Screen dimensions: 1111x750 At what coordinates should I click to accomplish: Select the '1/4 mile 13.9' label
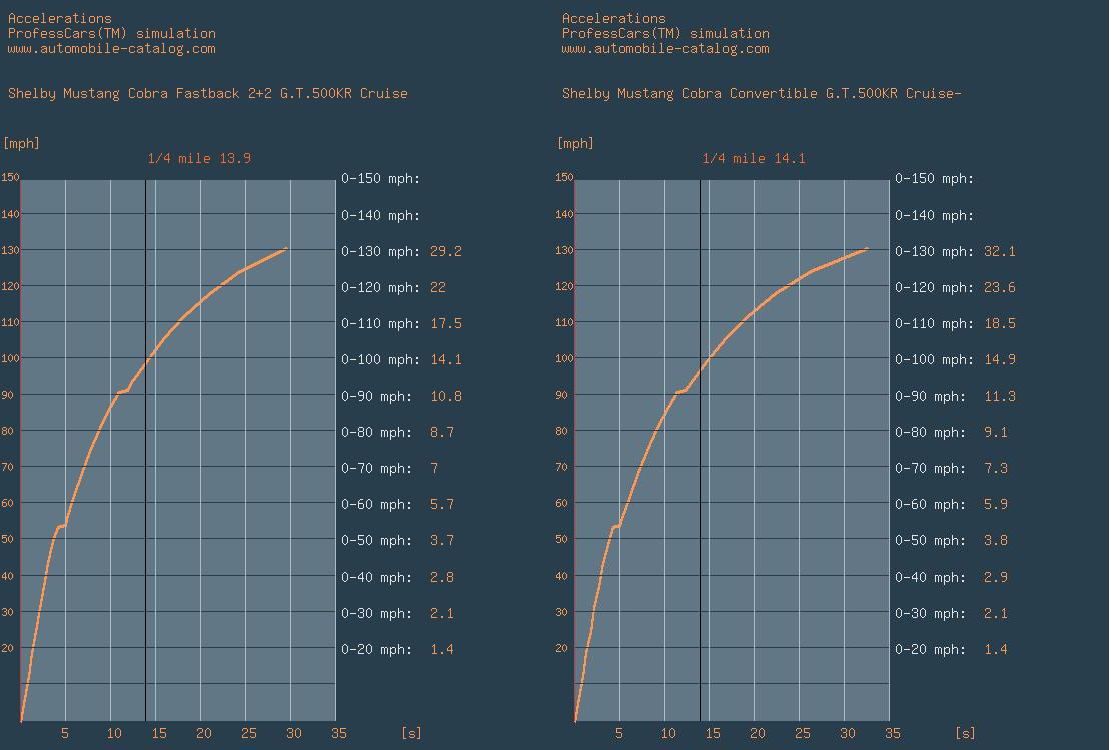tap(199, 159)
